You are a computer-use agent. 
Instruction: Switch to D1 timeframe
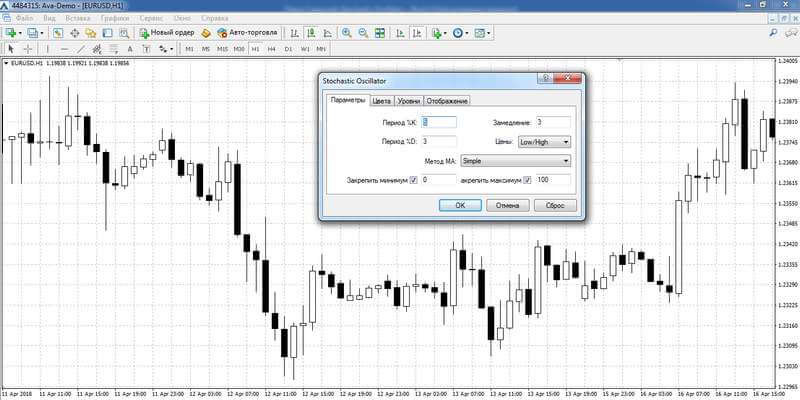coord(288,49)
